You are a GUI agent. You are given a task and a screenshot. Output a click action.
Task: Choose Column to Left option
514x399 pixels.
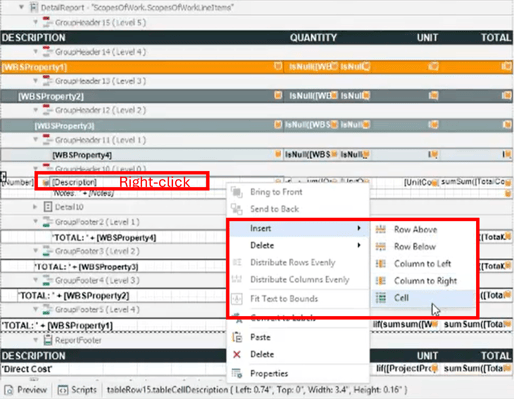[x=423, y=264]
